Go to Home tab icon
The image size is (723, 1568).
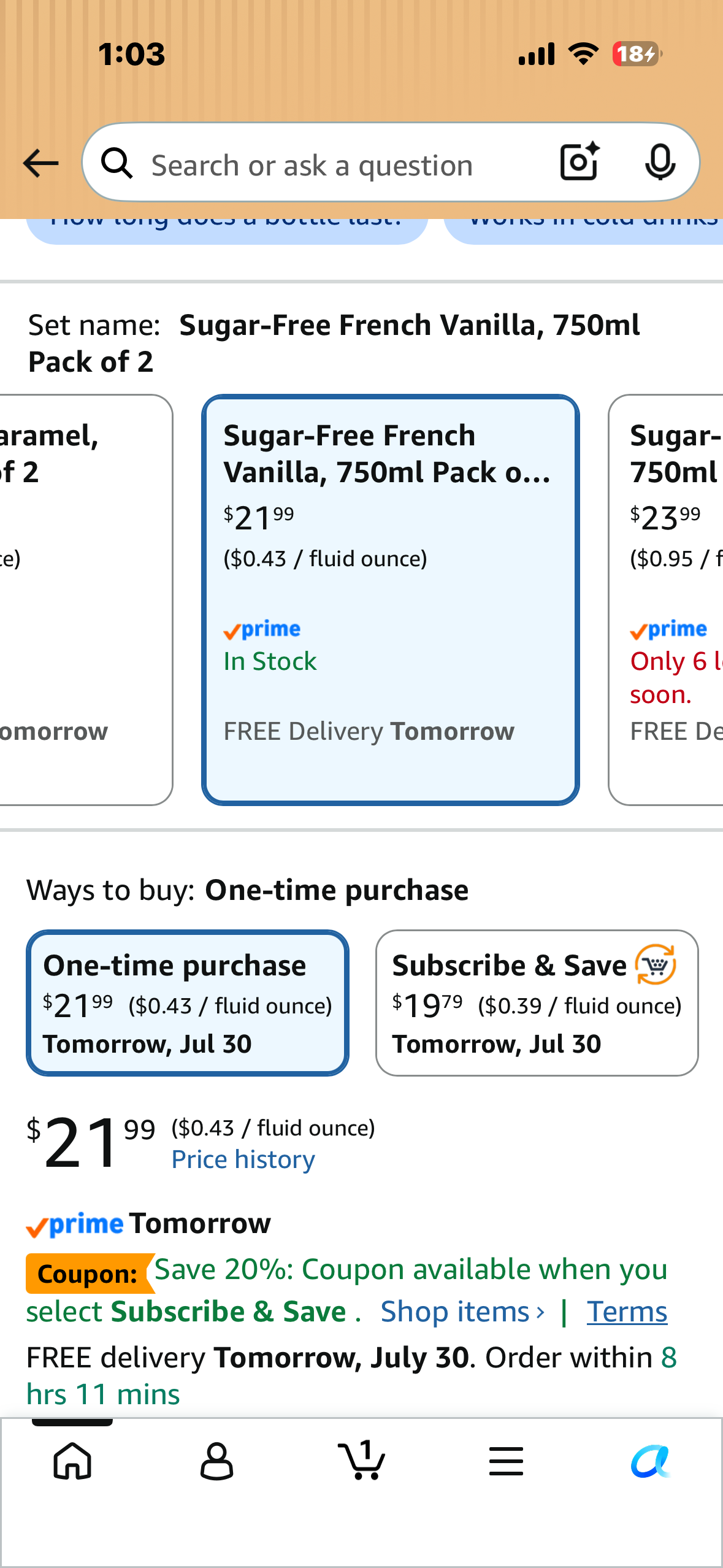click(x=72, y=1461)
